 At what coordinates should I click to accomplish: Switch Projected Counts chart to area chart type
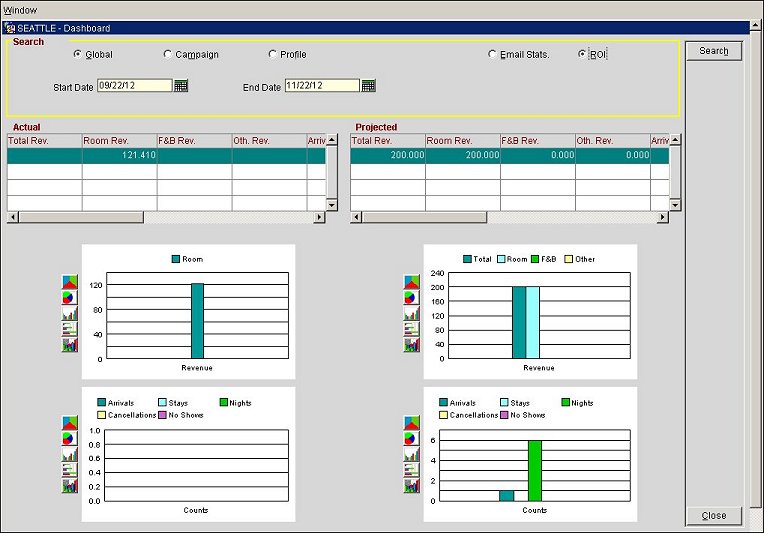coord(412,422)
